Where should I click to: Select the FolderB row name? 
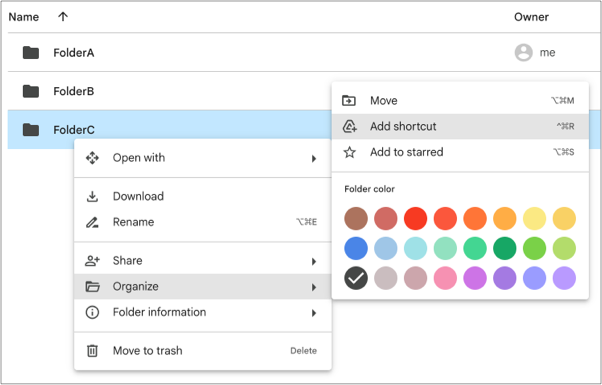pyautogui.click(x=74, y=91)
